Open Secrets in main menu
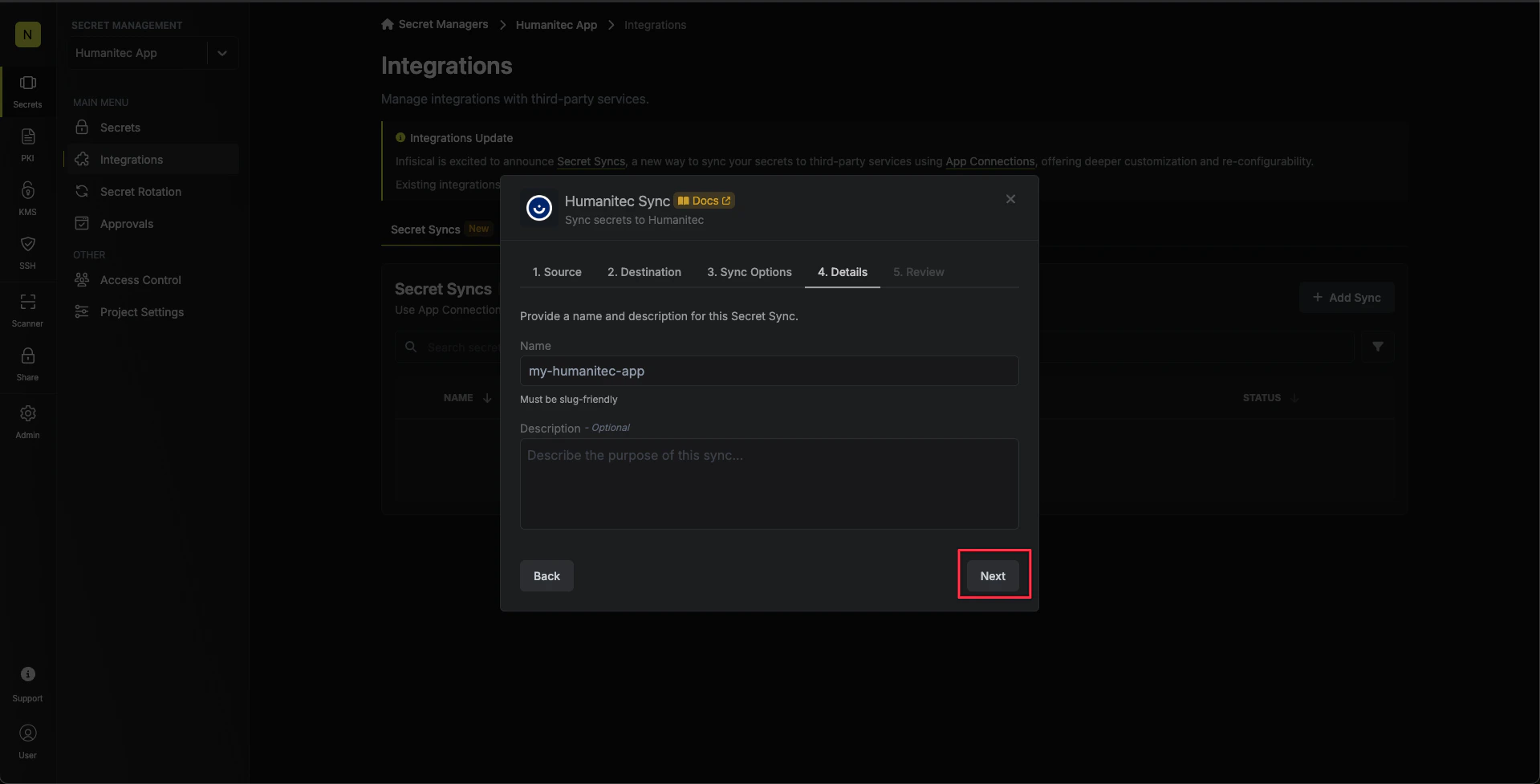This screenshot has width=1540, height=784. click(x=151, y=128)
